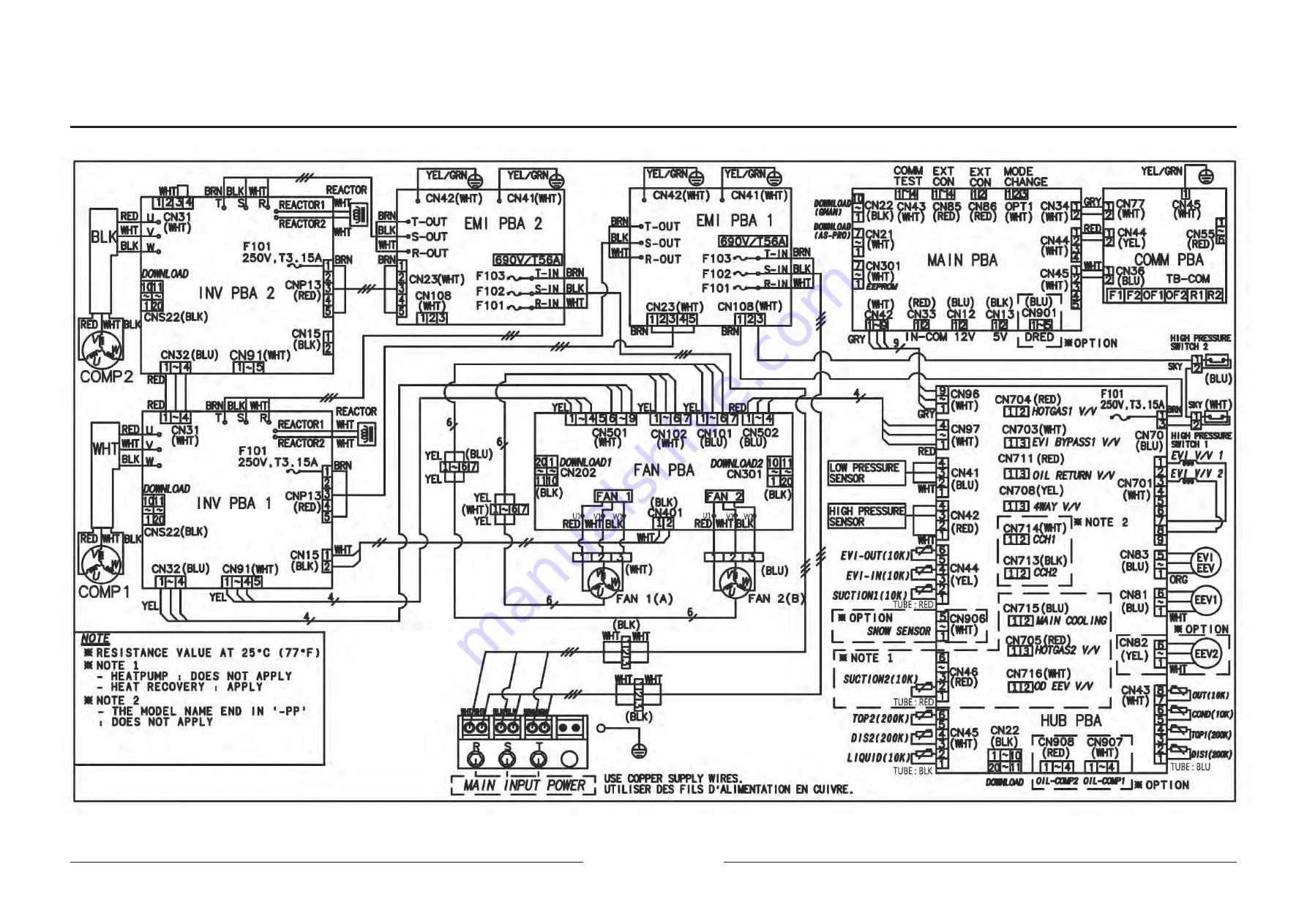This screenshot has width=1307, height=924.
Task: Click the TB-COM terminal block label
Action: pyautogui.click(x=1188, y=279)
